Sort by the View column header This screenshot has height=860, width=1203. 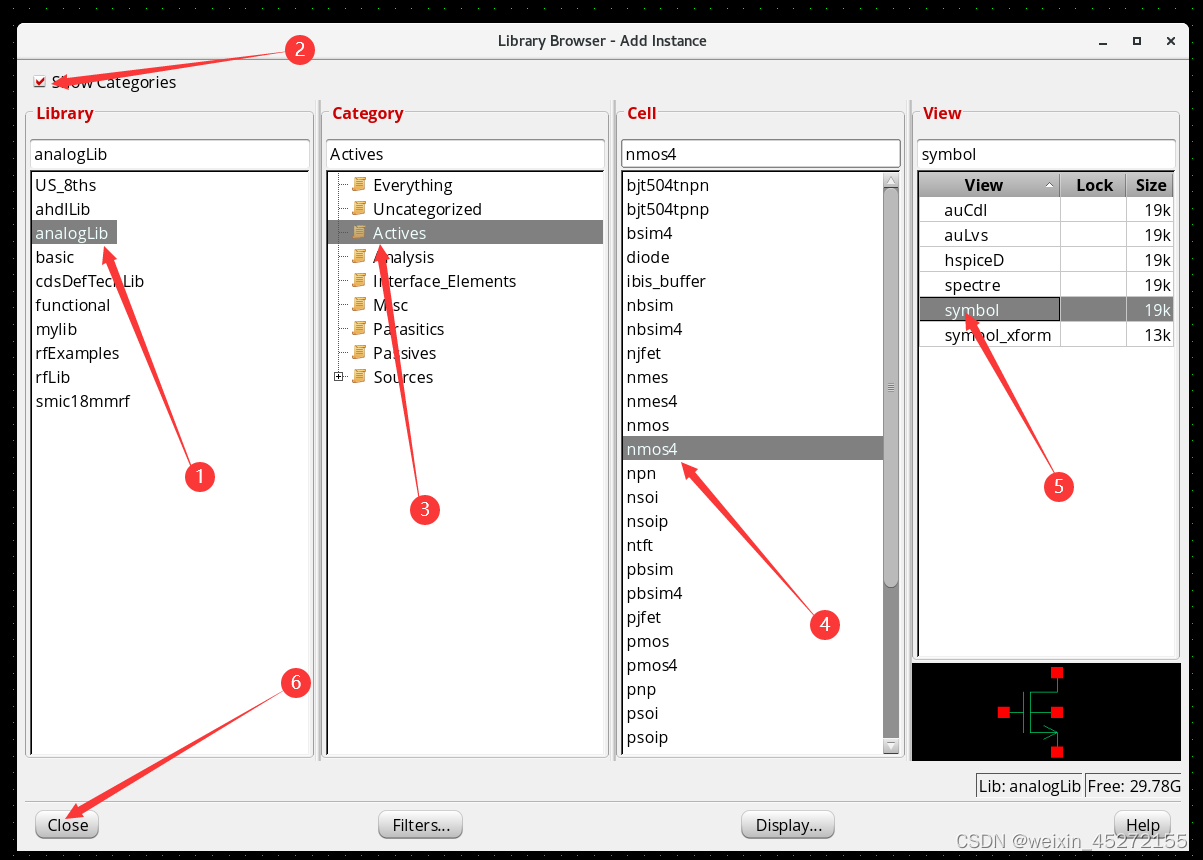984,185
